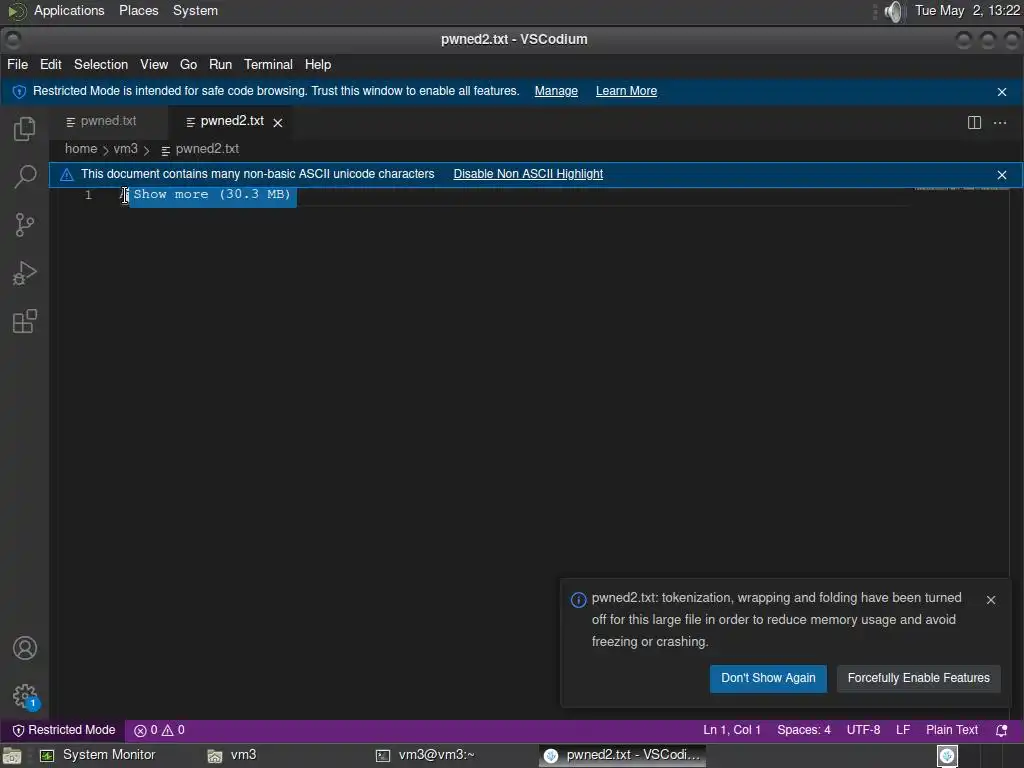
Task: Open the Go menu
Action: tap(188, 65)
